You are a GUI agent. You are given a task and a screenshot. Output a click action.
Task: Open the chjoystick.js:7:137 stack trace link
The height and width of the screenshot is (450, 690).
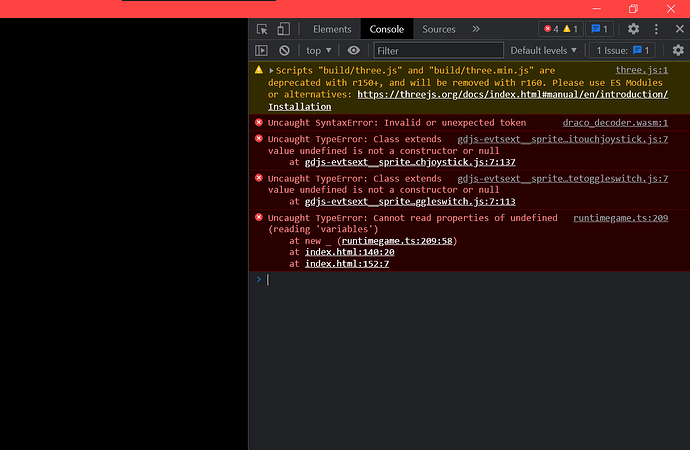[x=410, y=162]
